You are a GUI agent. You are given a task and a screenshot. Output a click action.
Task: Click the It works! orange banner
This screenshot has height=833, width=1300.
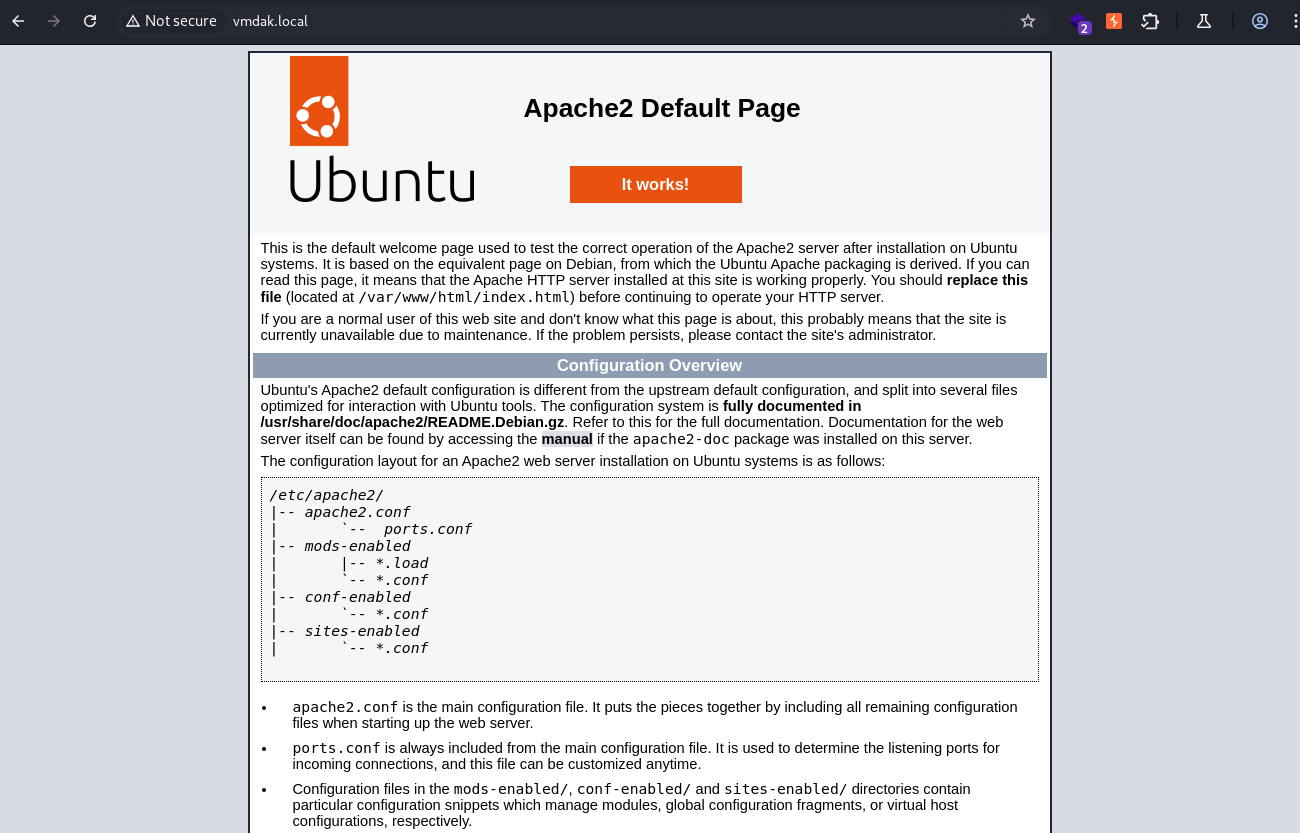[656, 184]
